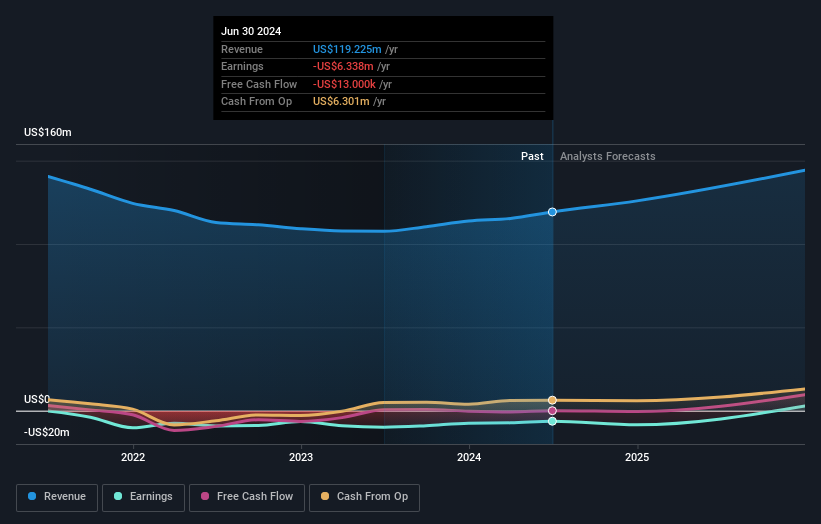
Task: Select the Earnings teal data point
Action: pos(552,421)
